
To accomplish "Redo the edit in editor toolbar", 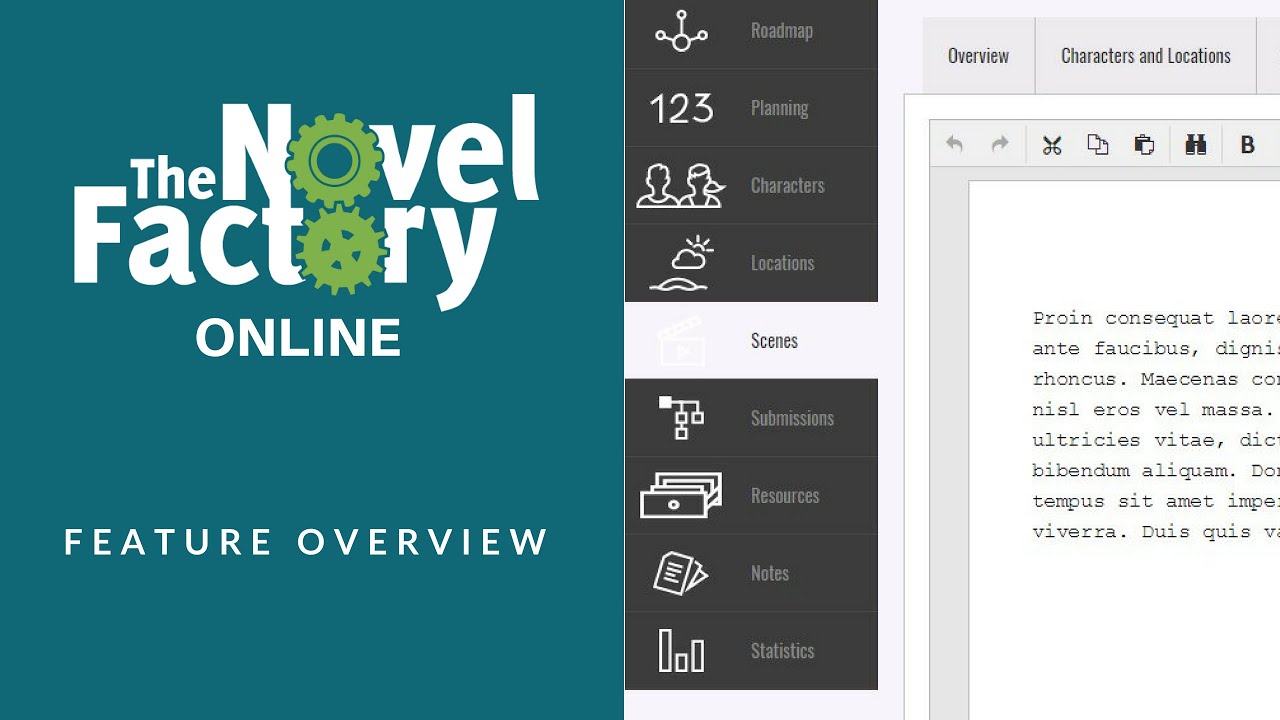I will (1000, 145).
